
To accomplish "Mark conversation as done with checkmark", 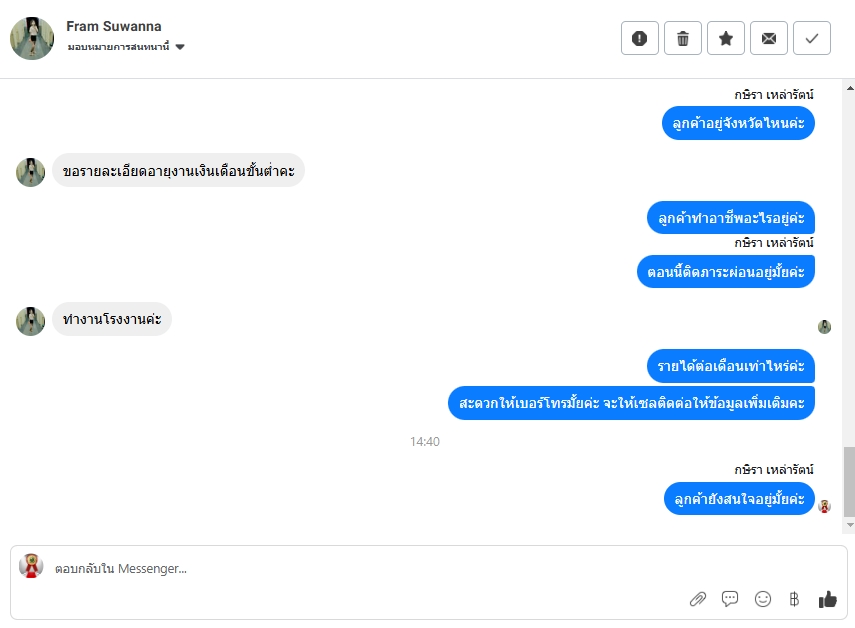I will 812,38.
